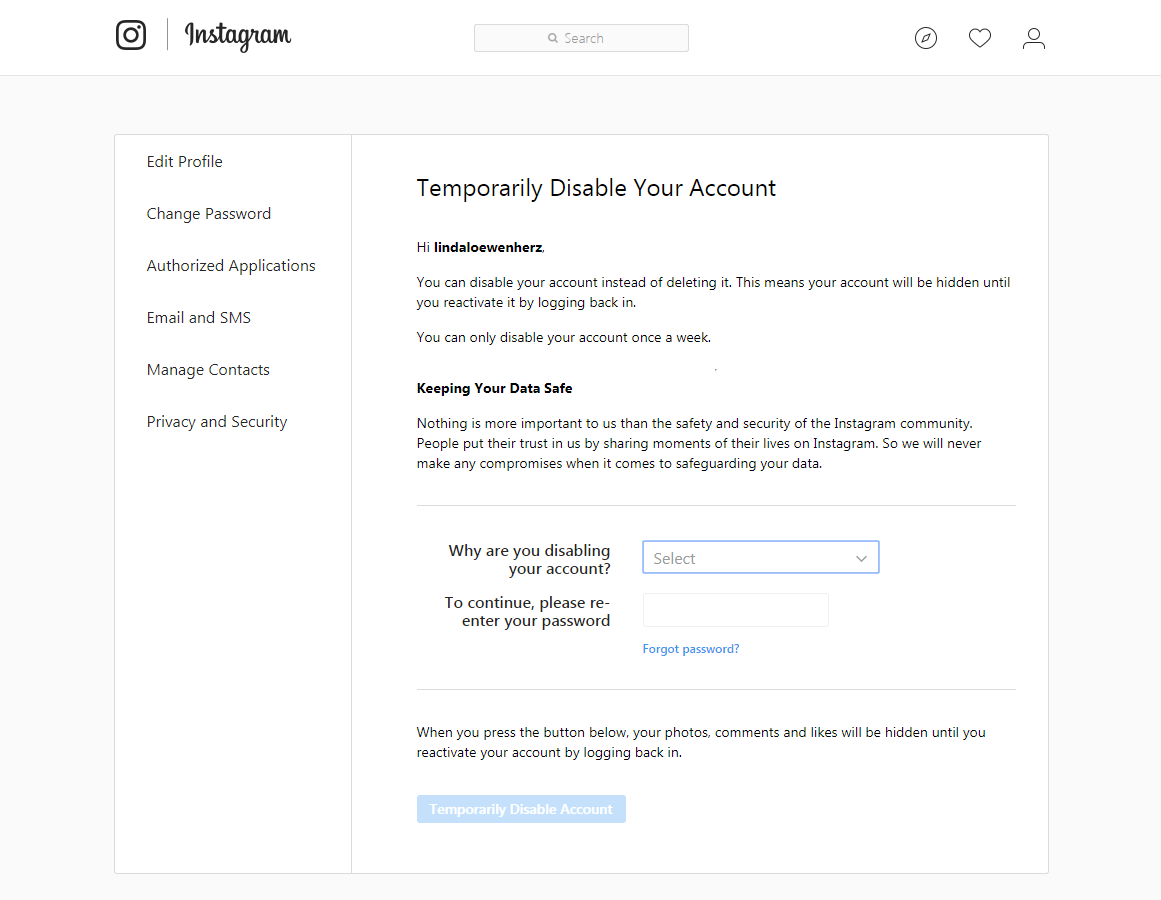Click the magnifier icon in Search

tap(553, 39)
